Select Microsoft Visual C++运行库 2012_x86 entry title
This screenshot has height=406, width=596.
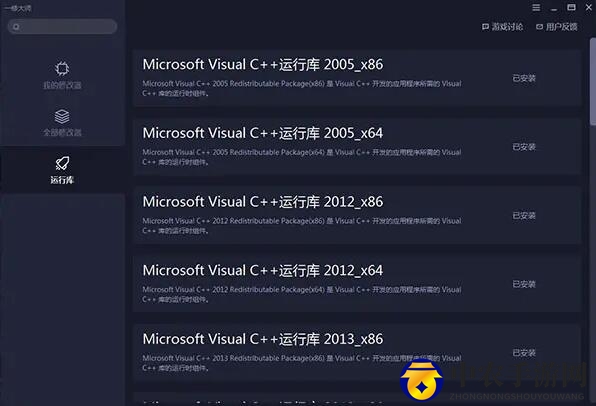click(263, 202)
